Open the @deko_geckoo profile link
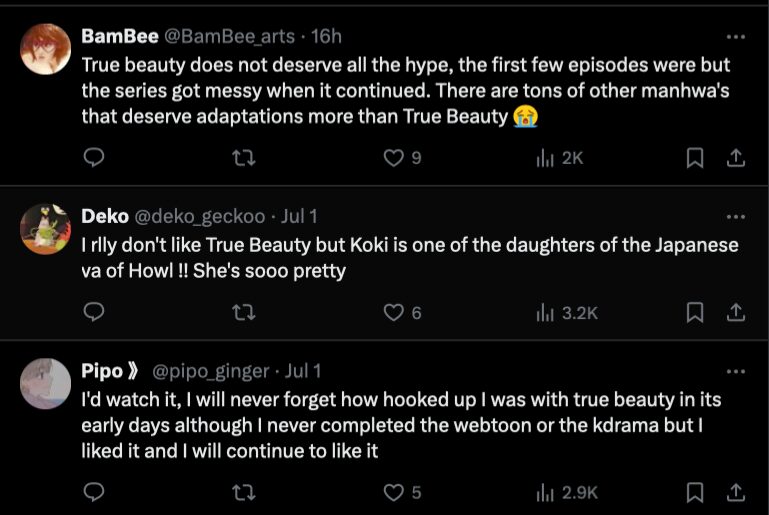This screenshot has width=769, height=515. pyautogui.click(x=200, y=216)
